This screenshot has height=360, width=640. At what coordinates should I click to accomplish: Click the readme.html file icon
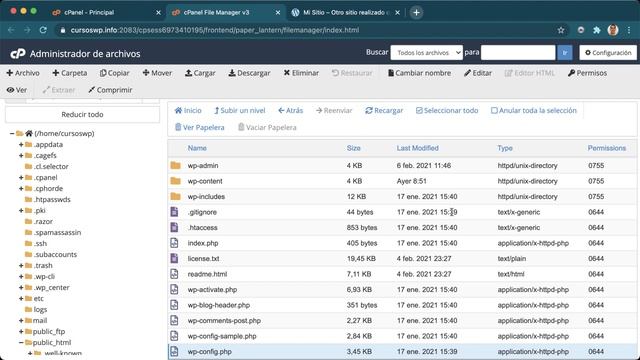pyautogui.click(x=174, y=274)
